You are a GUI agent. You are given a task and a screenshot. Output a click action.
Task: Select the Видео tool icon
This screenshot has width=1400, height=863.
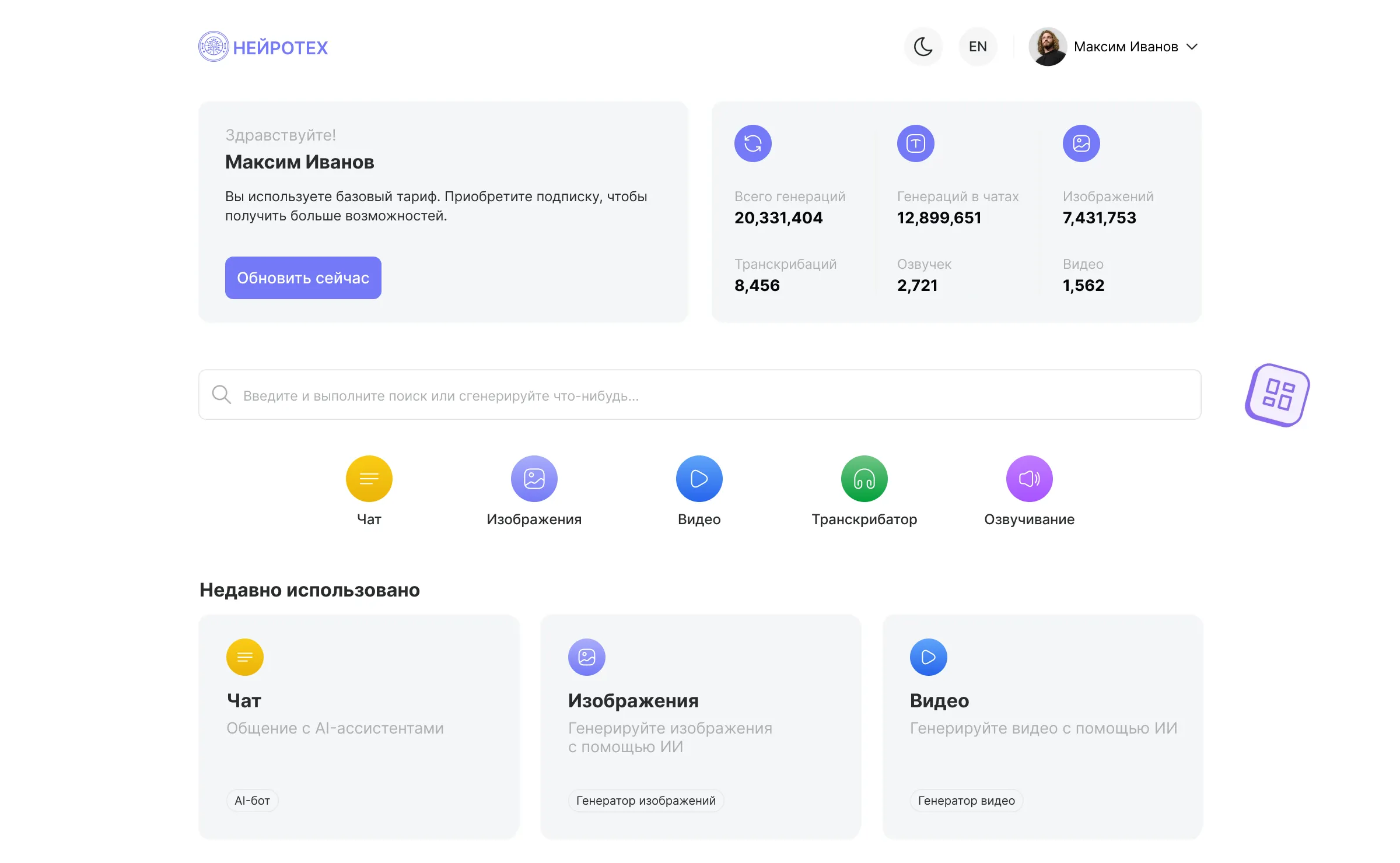coord(699,478)
